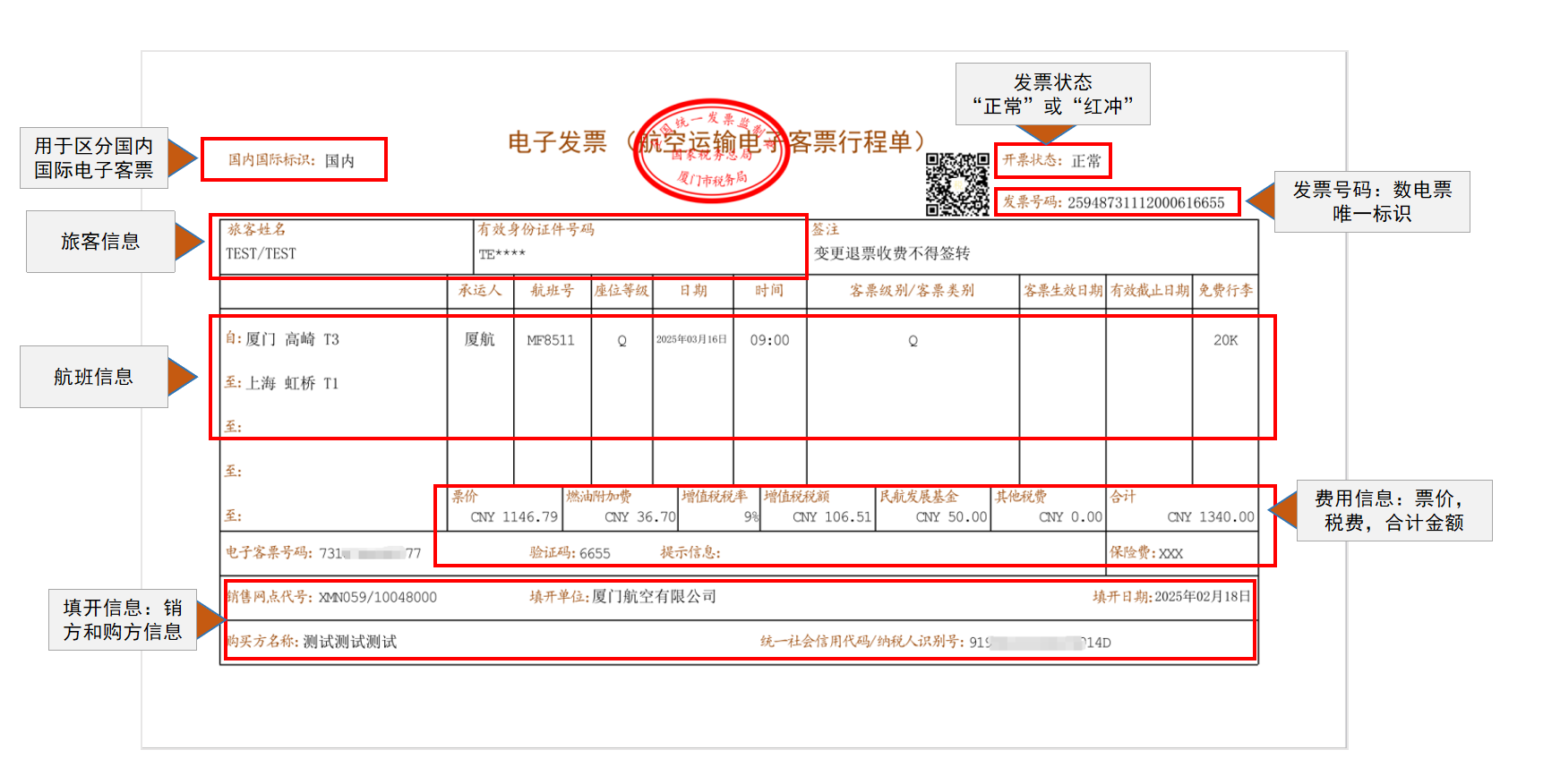Click the 国内国际标识: 国内 field
This screenshot has height=784, width=1543.
(x=294, y=159)
